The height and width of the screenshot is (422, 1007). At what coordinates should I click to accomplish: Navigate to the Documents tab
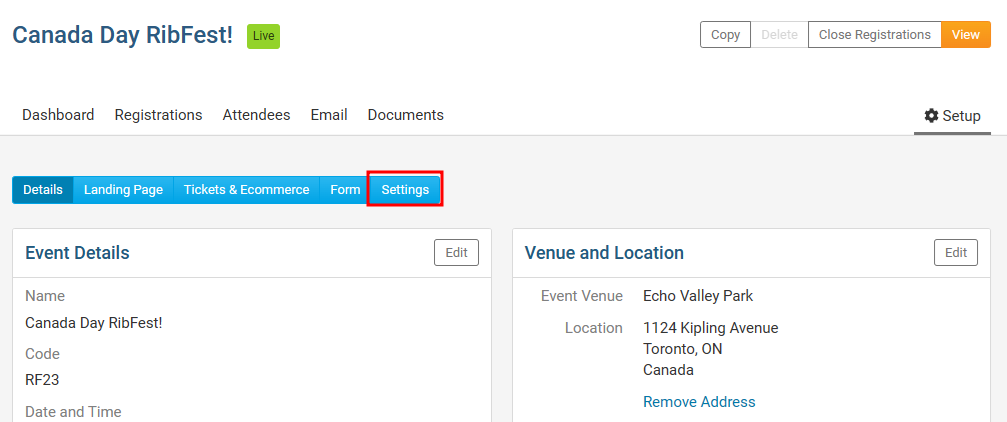[x=405, y=115]
